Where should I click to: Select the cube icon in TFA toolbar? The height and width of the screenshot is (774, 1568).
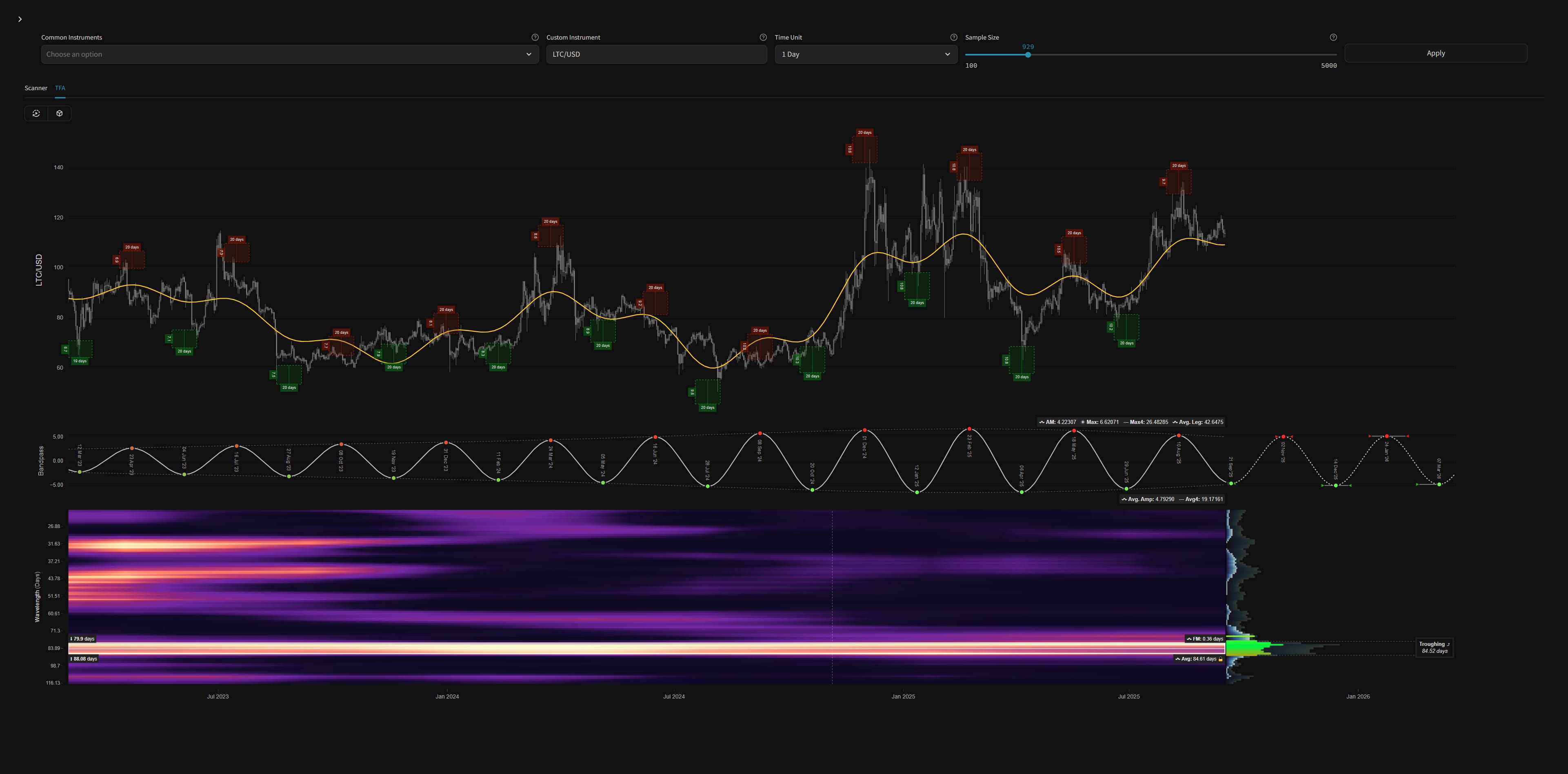59,113
